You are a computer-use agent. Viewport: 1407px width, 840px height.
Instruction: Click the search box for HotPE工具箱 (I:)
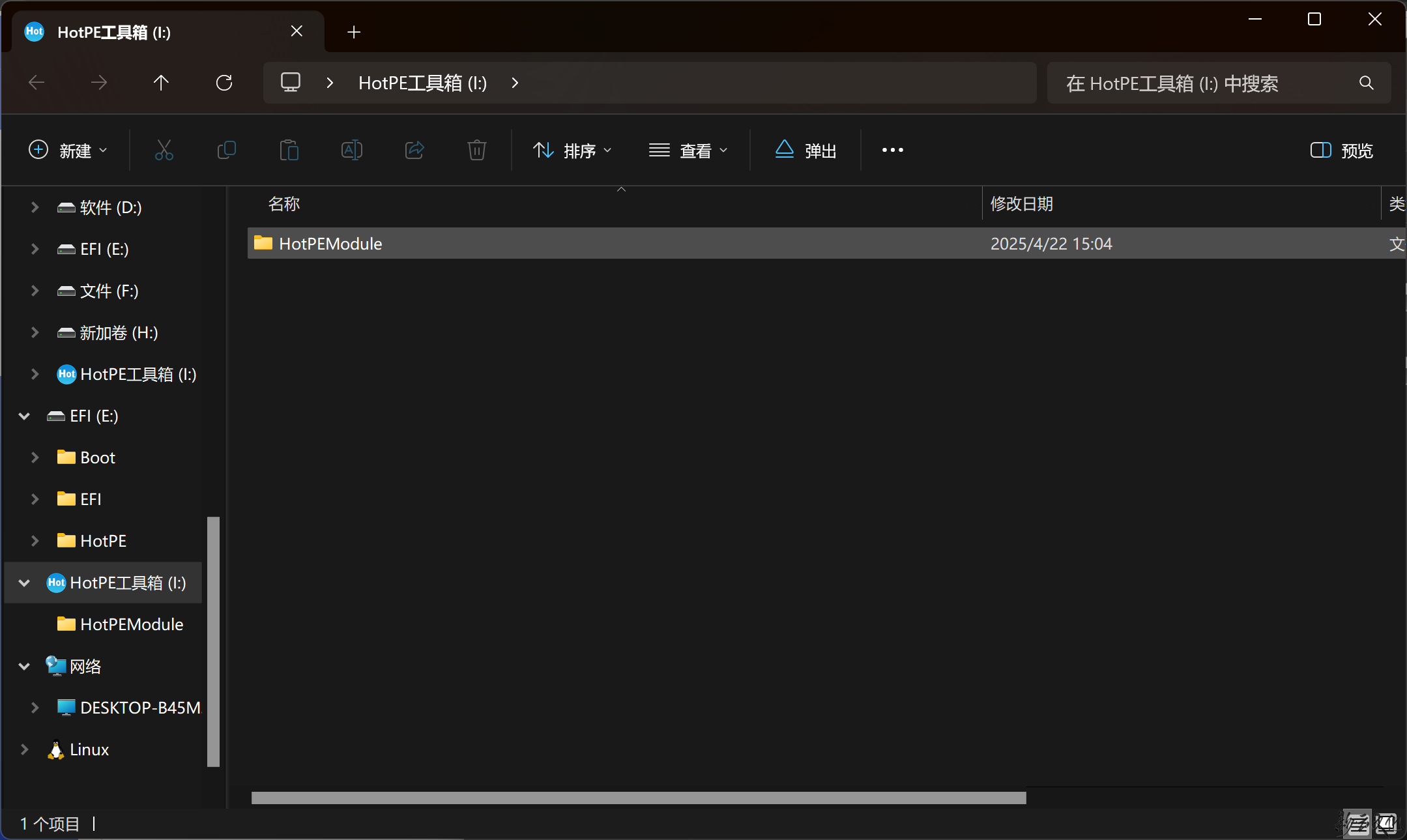(1219, 83)
